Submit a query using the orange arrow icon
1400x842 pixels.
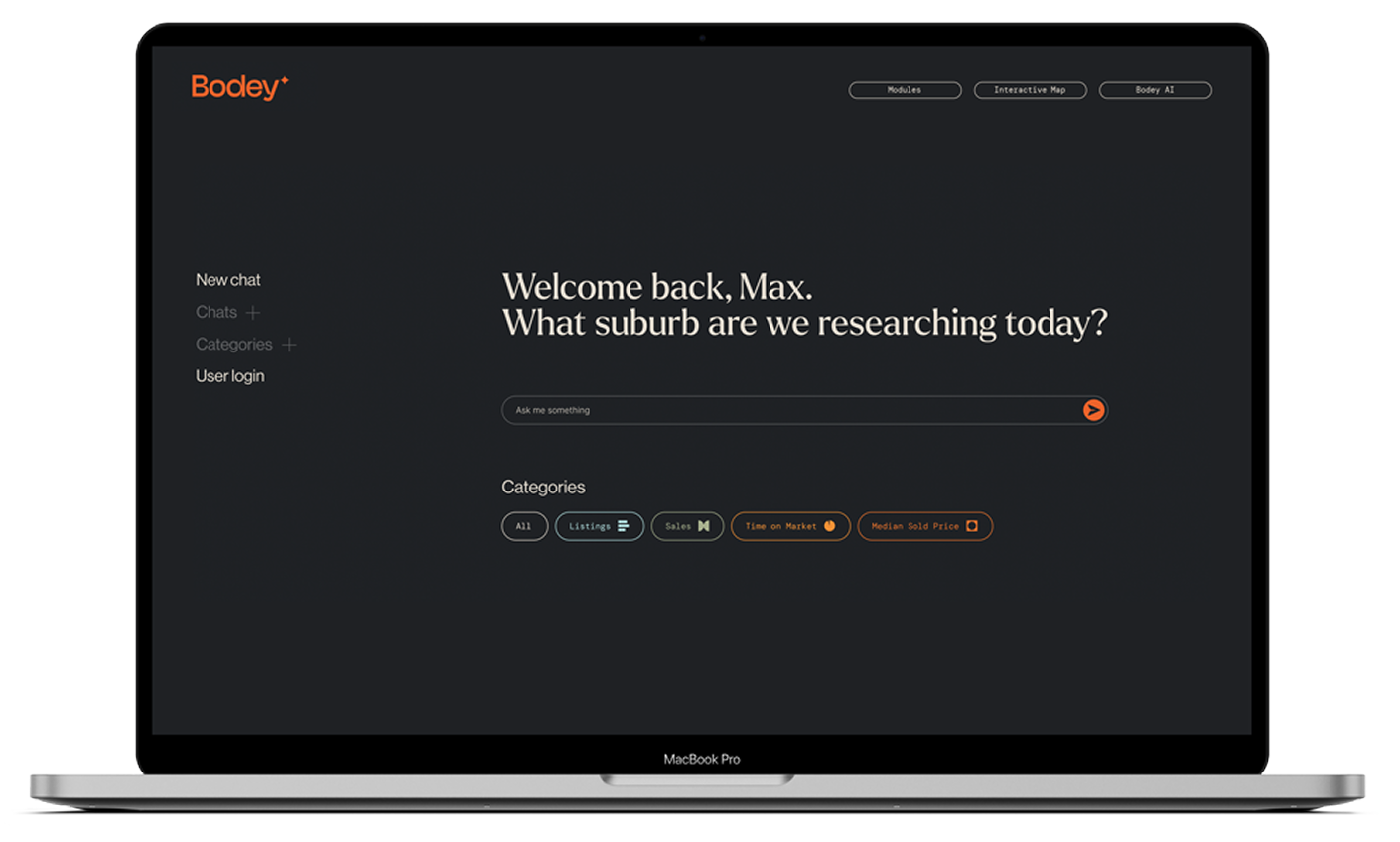(x=1092, y=410)
